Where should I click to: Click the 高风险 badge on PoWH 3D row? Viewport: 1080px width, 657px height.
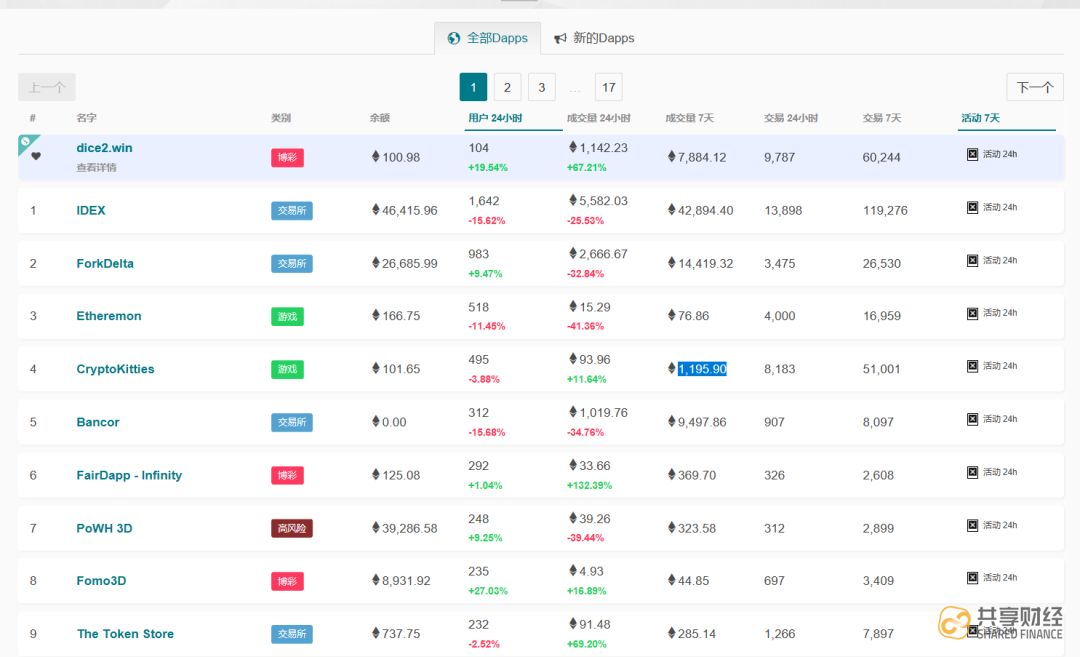coord(292,528)
